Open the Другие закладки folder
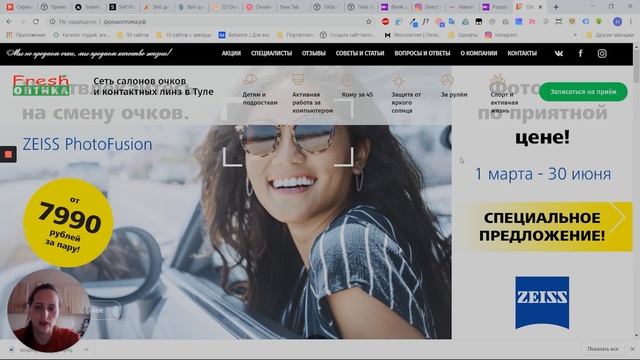 click(x=610, y=35)
